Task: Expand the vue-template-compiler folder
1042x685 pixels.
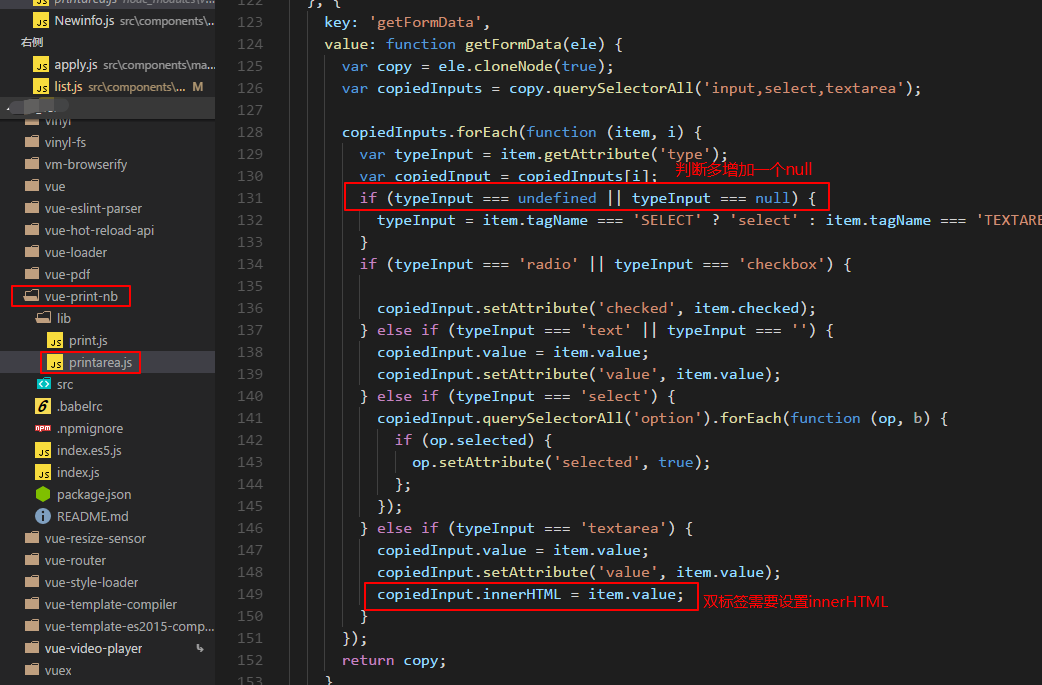Action: pos(110,604)
